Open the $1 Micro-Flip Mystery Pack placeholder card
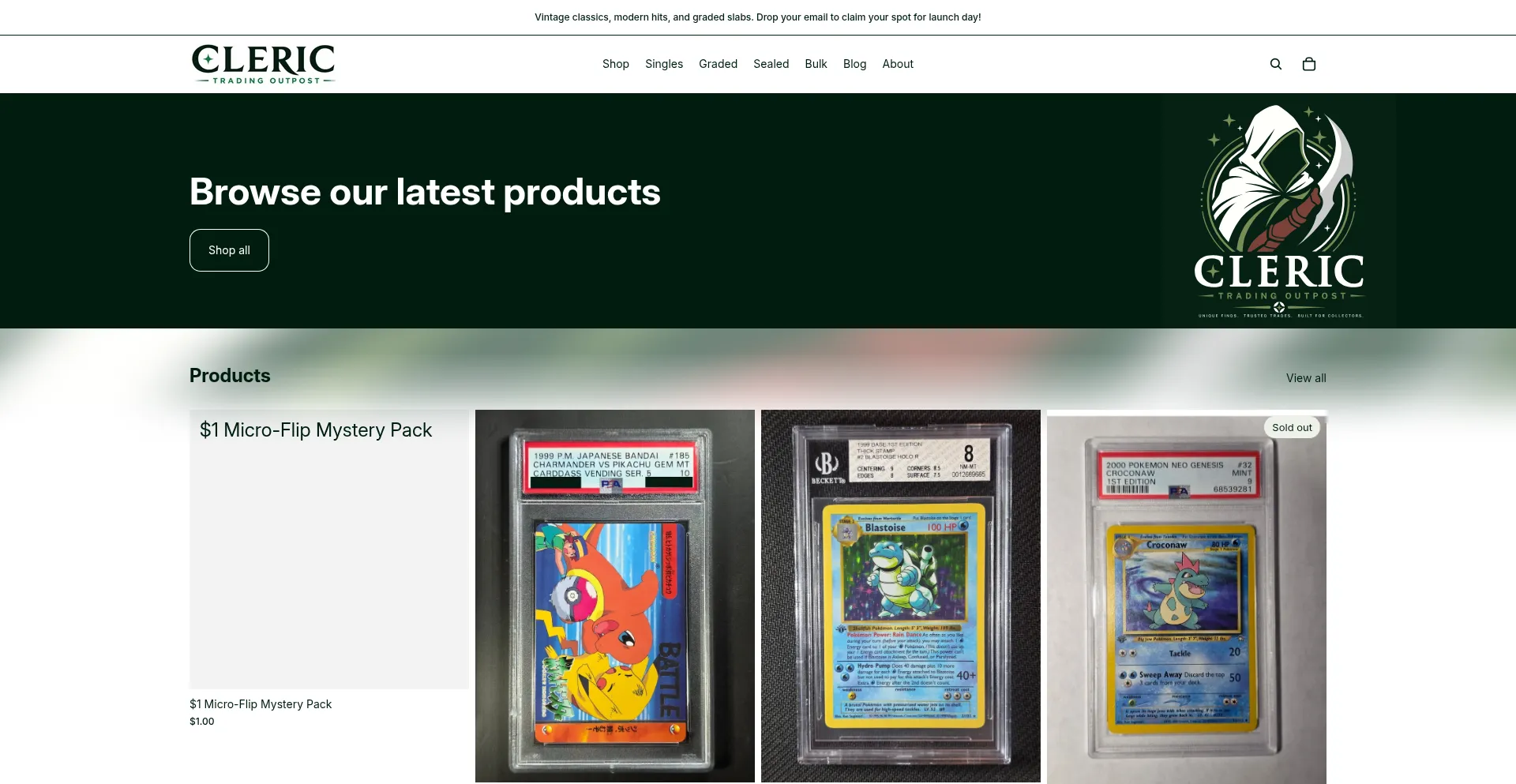The height and width of the screenshot is (784, 1516). pos(329,550)
